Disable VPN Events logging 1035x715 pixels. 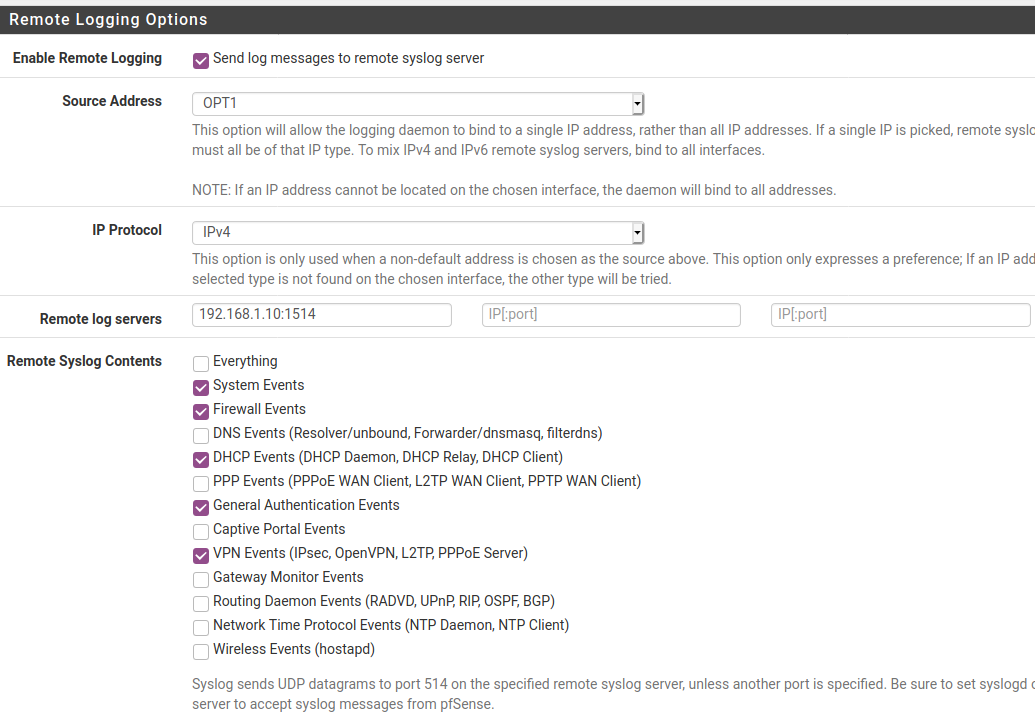(200, 555)
